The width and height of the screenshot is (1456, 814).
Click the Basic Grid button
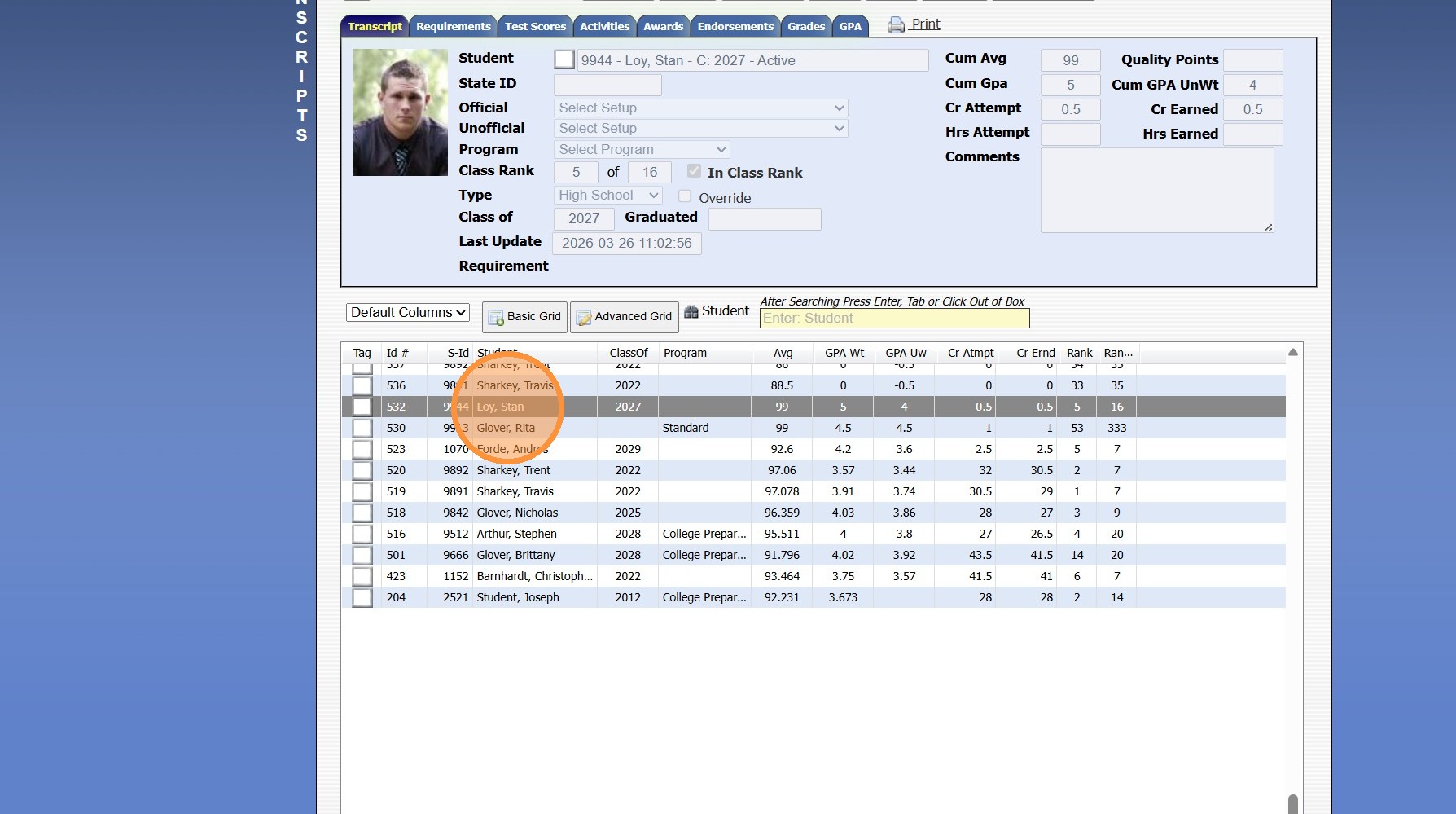(524, 317)
